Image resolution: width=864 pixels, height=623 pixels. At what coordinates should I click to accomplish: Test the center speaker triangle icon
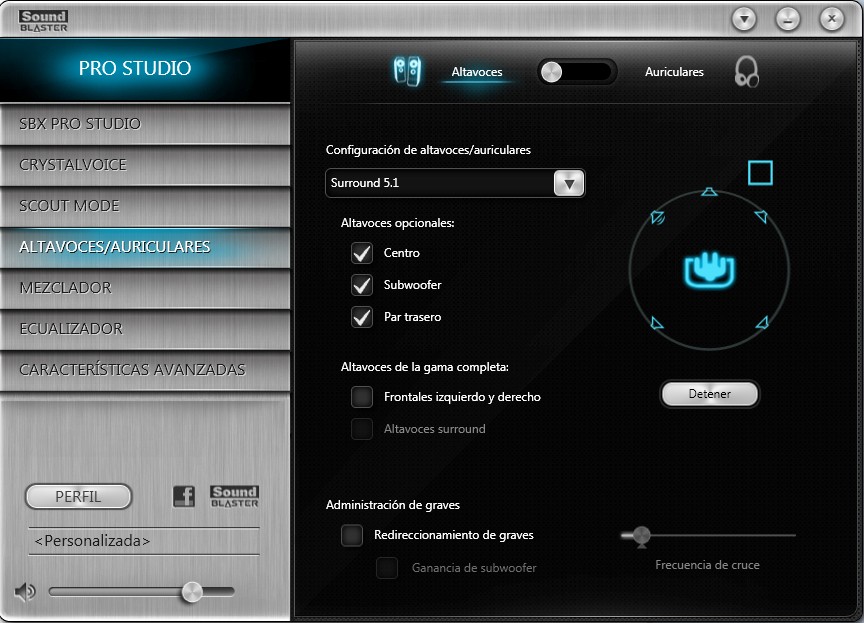click(709, 192)
